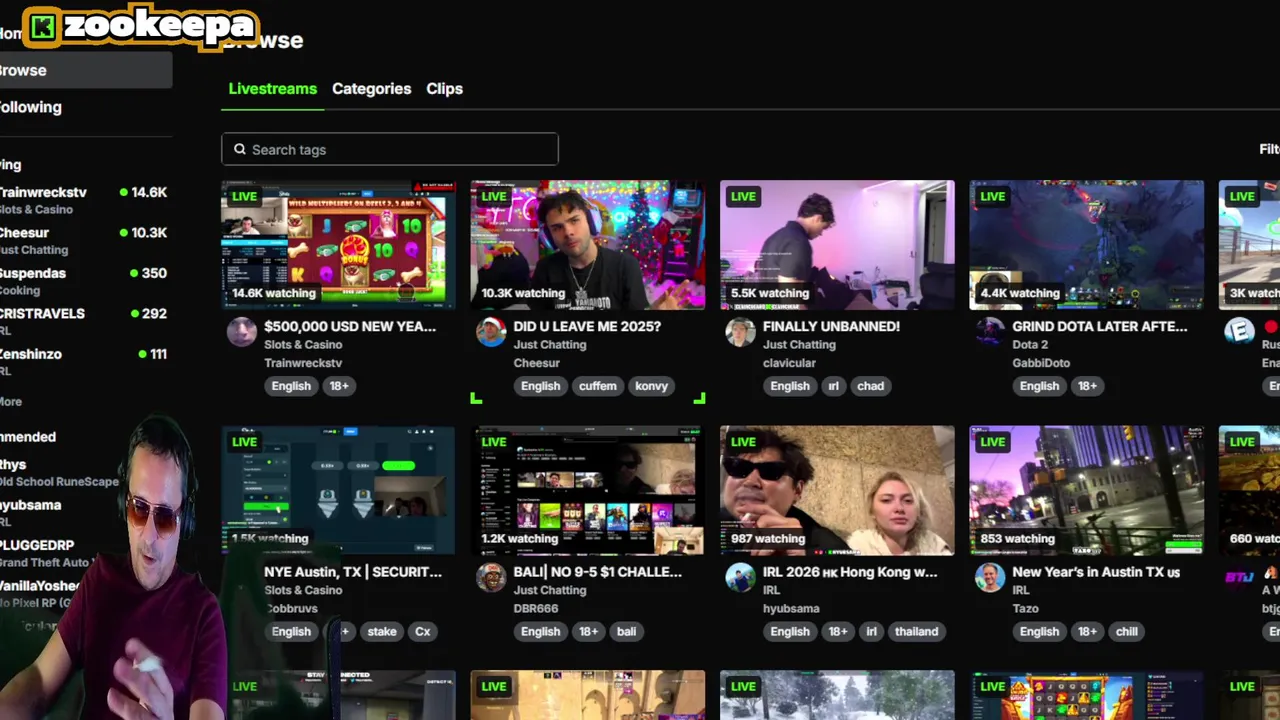
Task: Select Browse in the left sidebar
Action: pyautogui.click(x=86, y=70)
